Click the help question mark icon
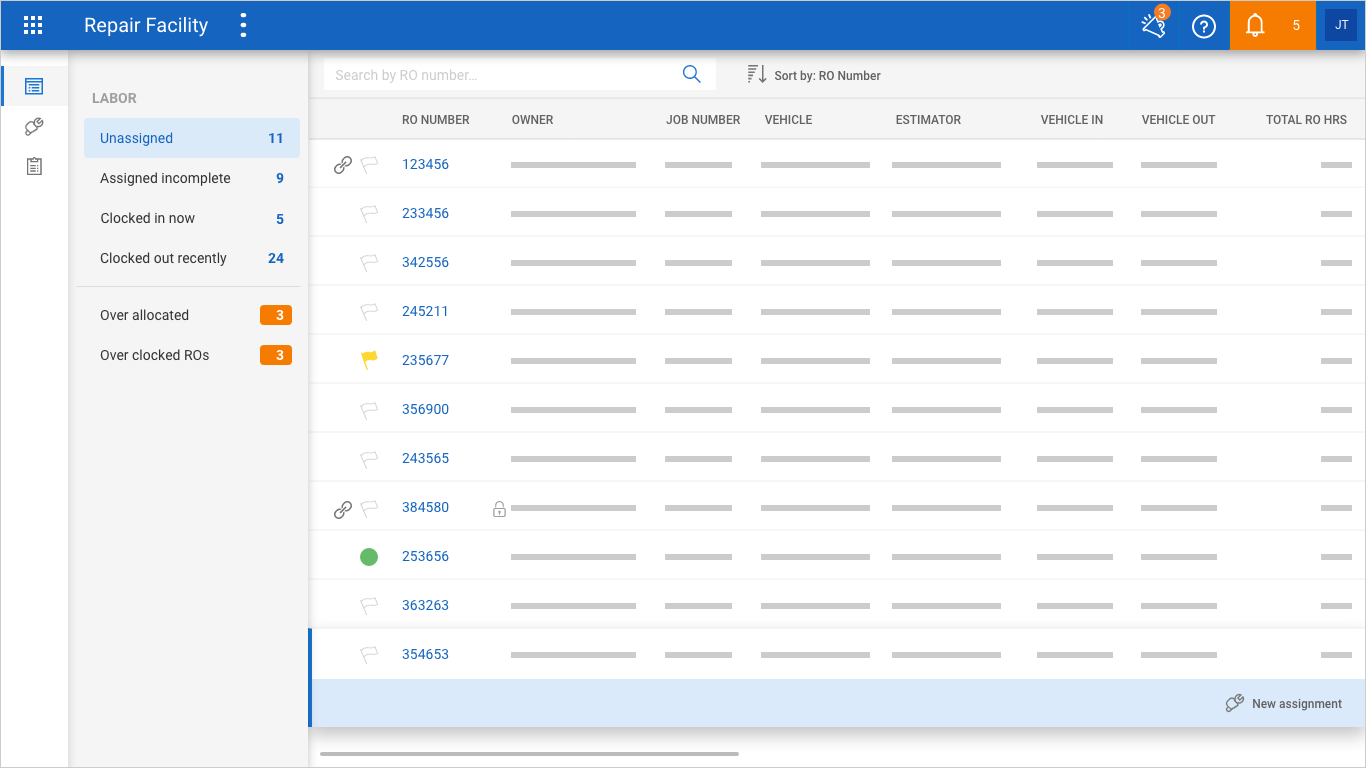The image size is (1366, 768). point(1204,26)
